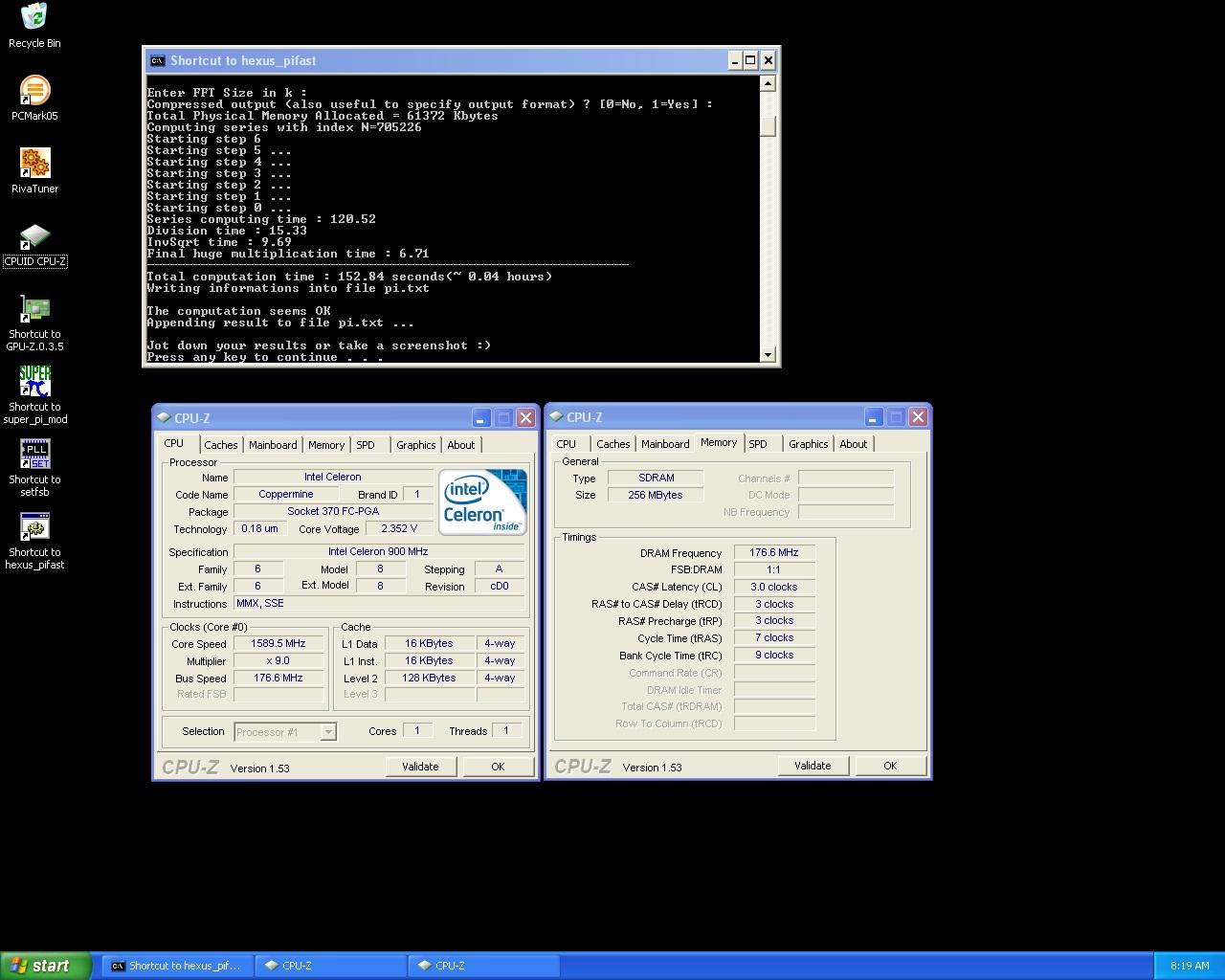
Task: Open Graphics tab in left CPU-Z window
Action: click(x=416, y=445)
